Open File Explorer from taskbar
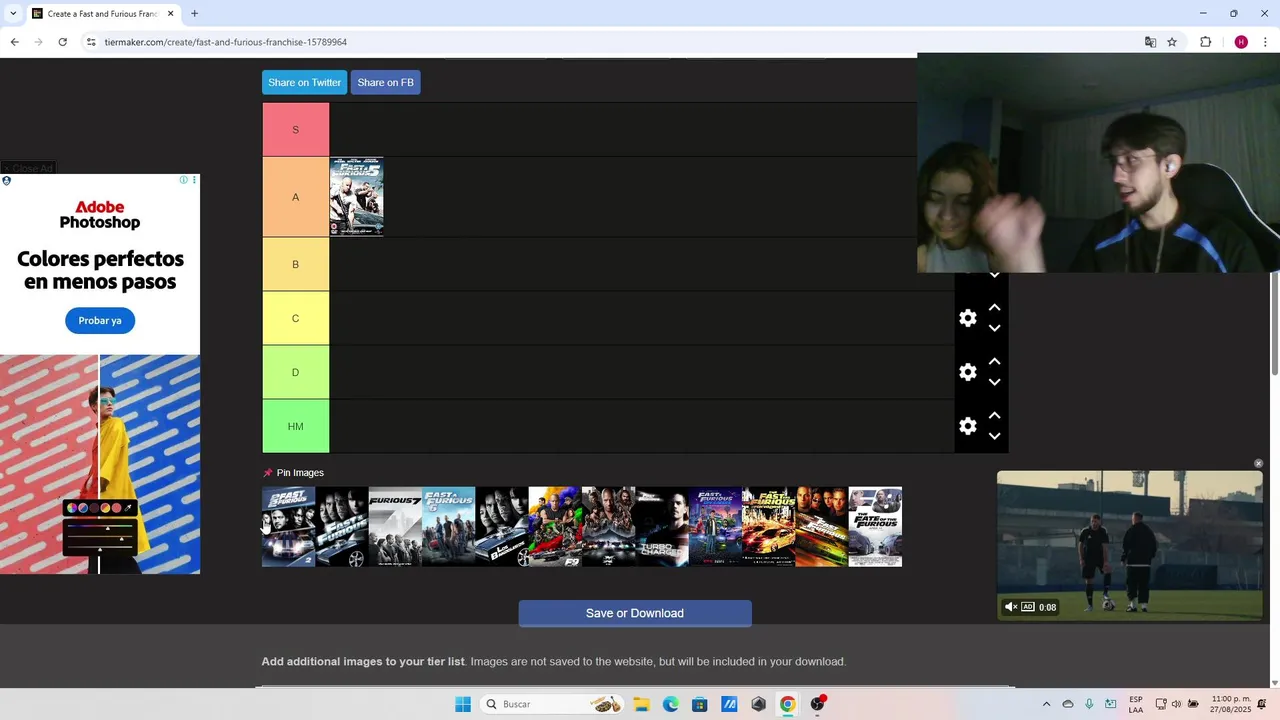 tap(641, 704)
